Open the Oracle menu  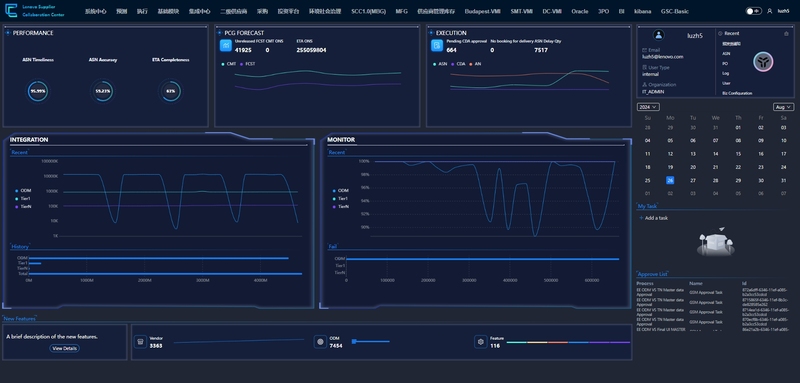tap(580, 11)
